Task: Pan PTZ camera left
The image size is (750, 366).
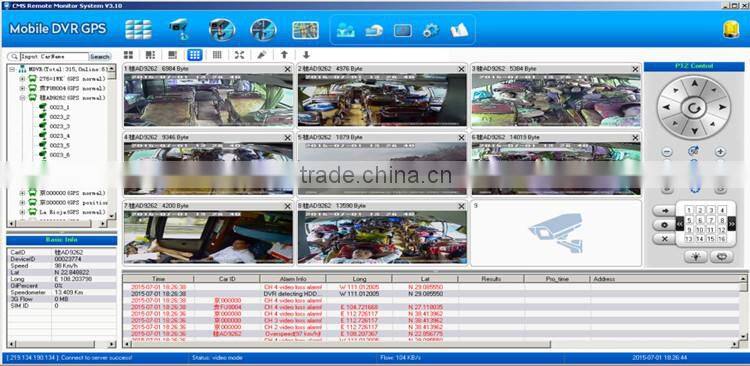Action: pyautogui.click(x=667, y=108)
